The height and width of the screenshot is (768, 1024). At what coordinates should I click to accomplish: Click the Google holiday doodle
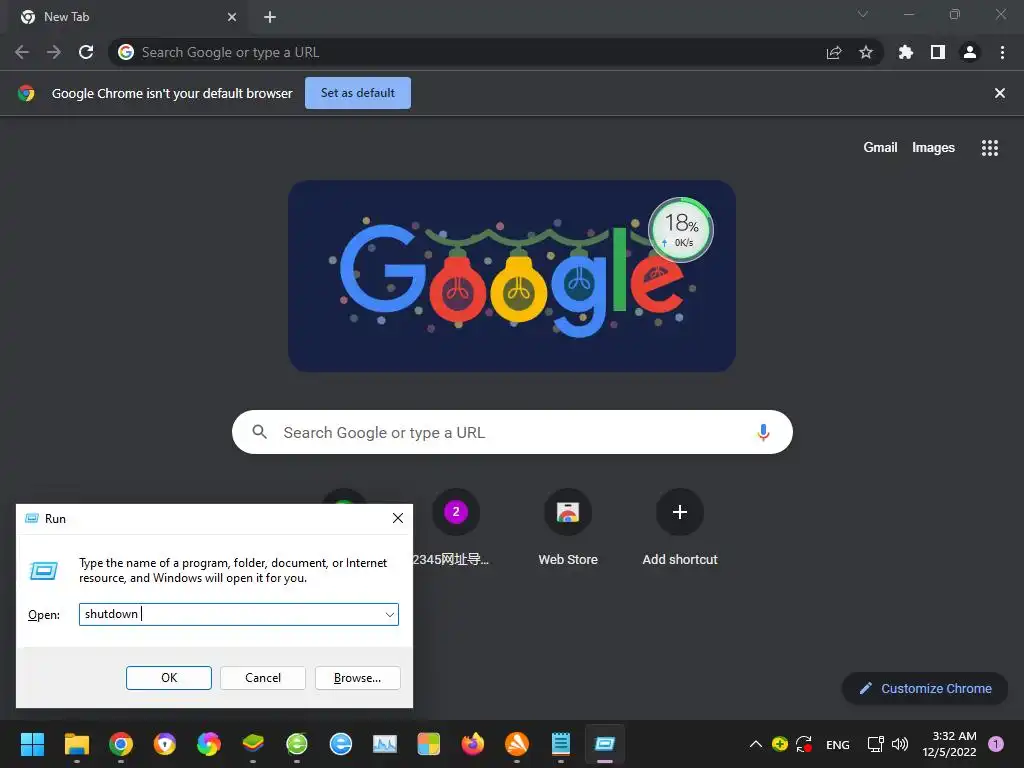click(x=512, y=276)
